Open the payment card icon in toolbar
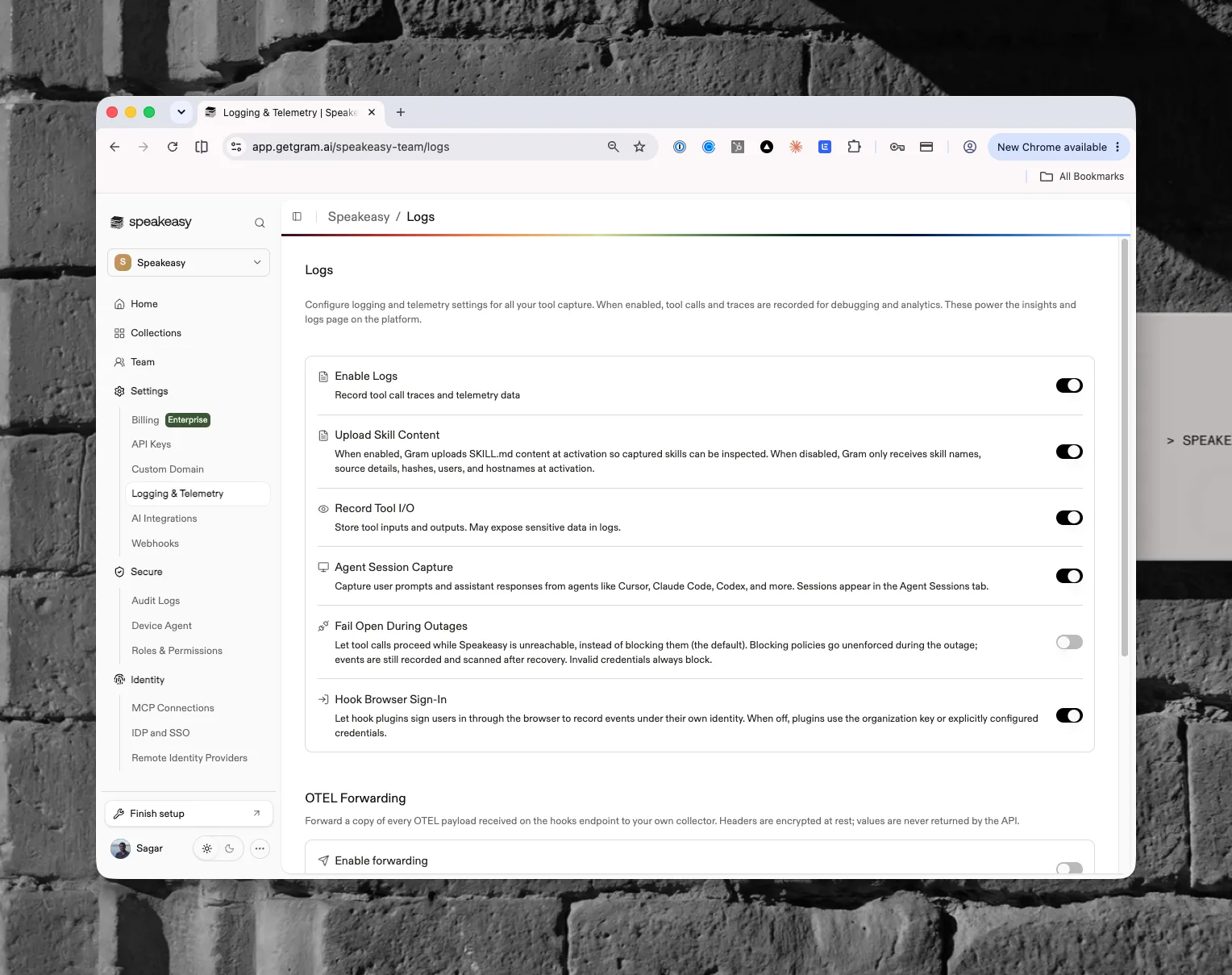Viewport: 1232px width, 975px height. 926,147
